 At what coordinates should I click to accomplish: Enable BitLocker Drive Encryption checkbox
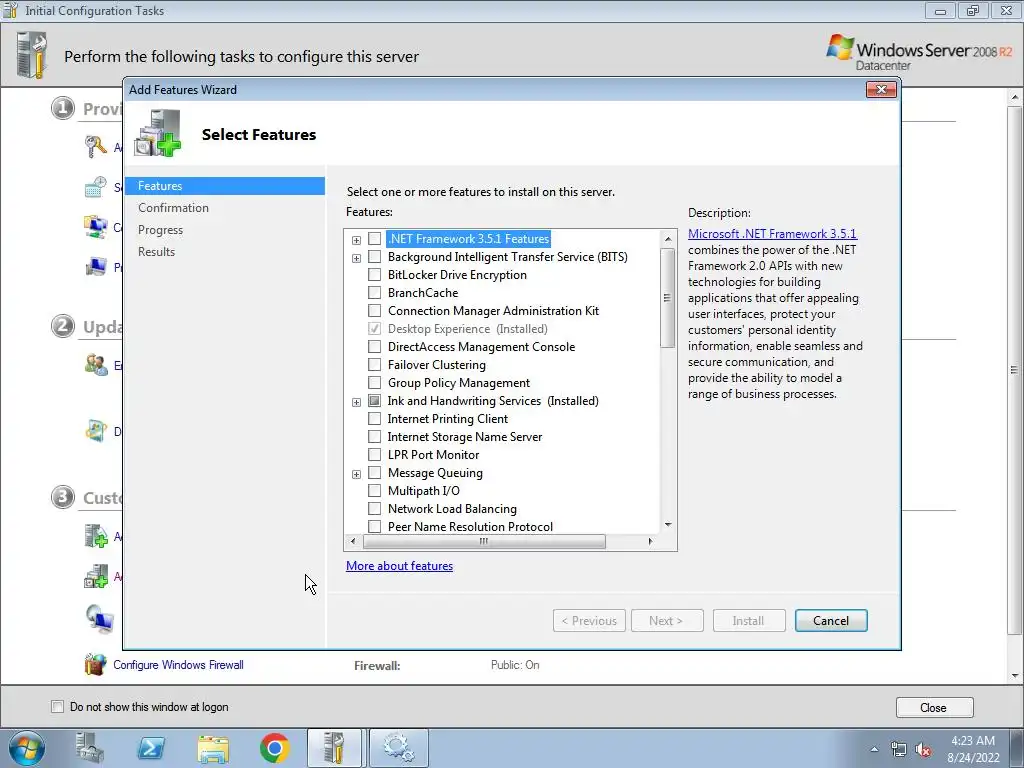(x=375, y=274)
